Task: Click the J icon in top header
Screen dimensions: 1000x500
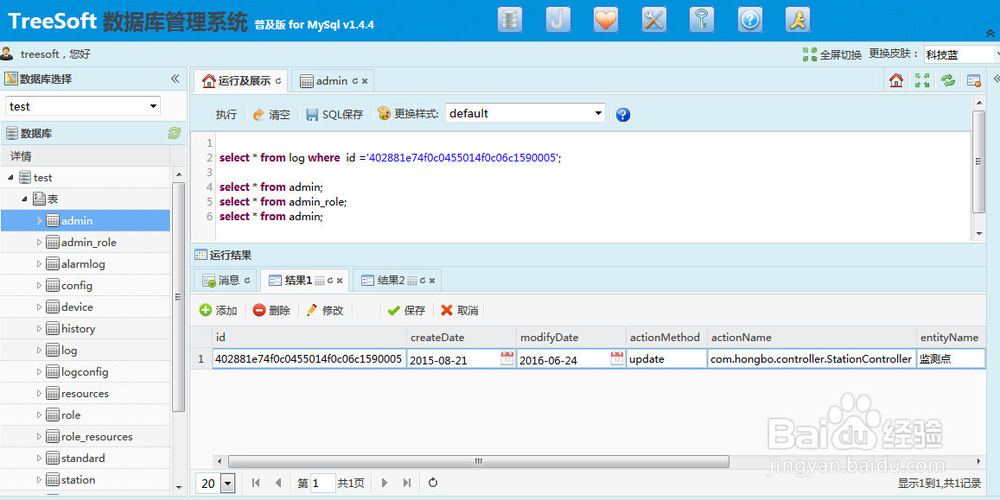Action: (x=557, y=20)
